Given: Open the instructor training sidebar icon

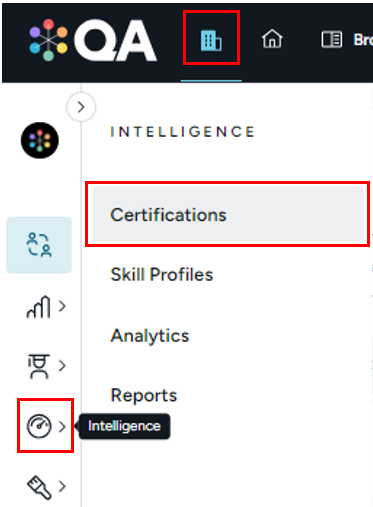Looking at the screenshot, I should tap(39, 366).
